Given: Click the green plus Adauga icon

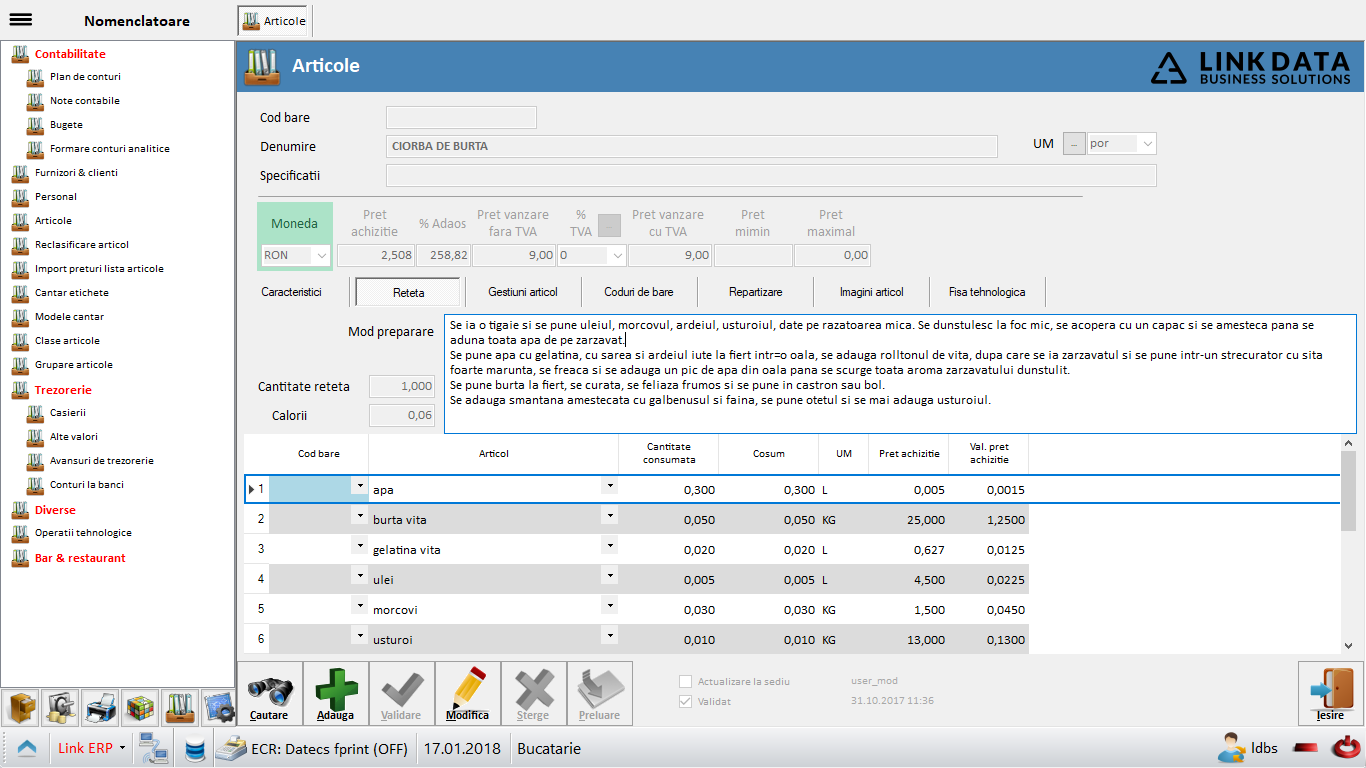Looking at the screenshot, I should pos(335,694).
